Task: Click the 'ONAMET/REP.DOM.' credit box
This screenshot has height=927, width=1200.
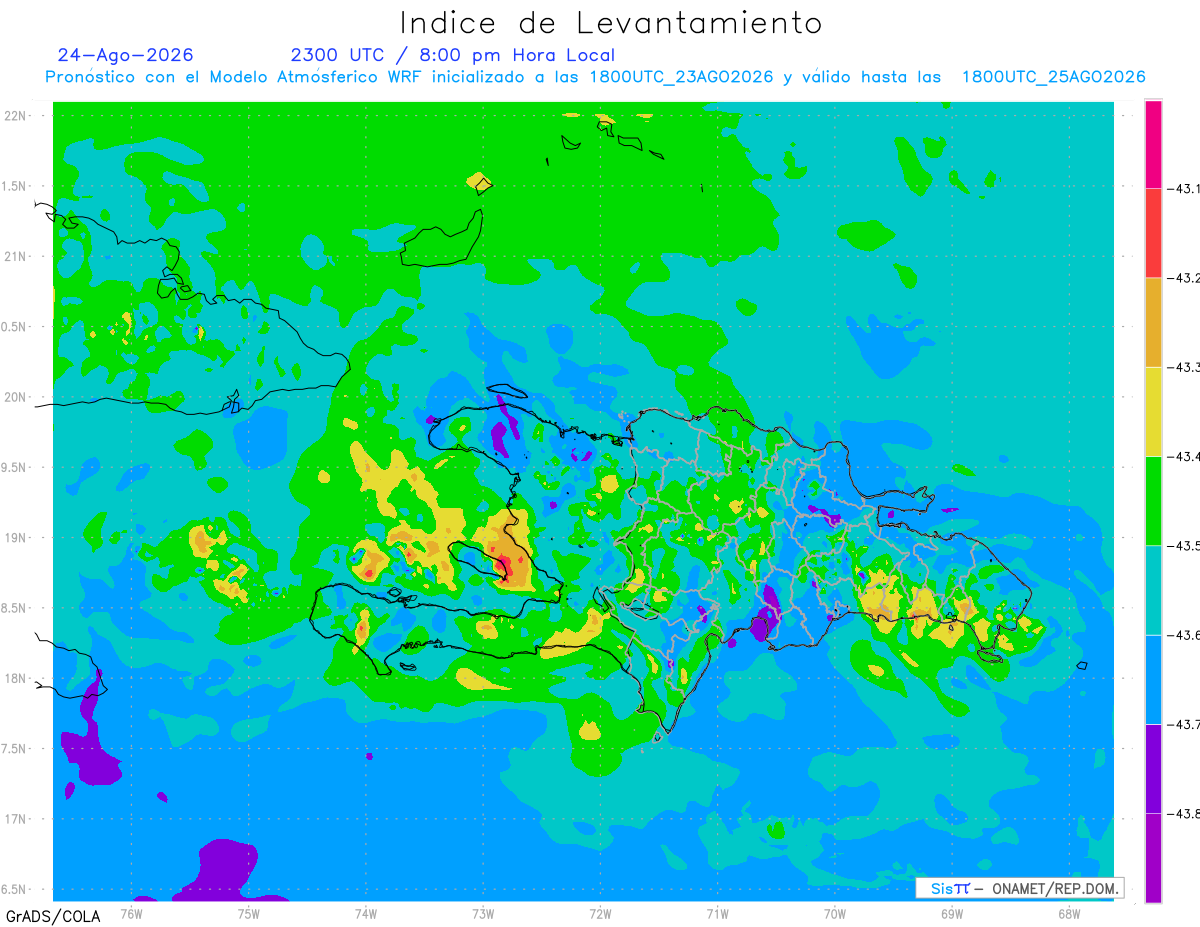Action: point(1019,888)
